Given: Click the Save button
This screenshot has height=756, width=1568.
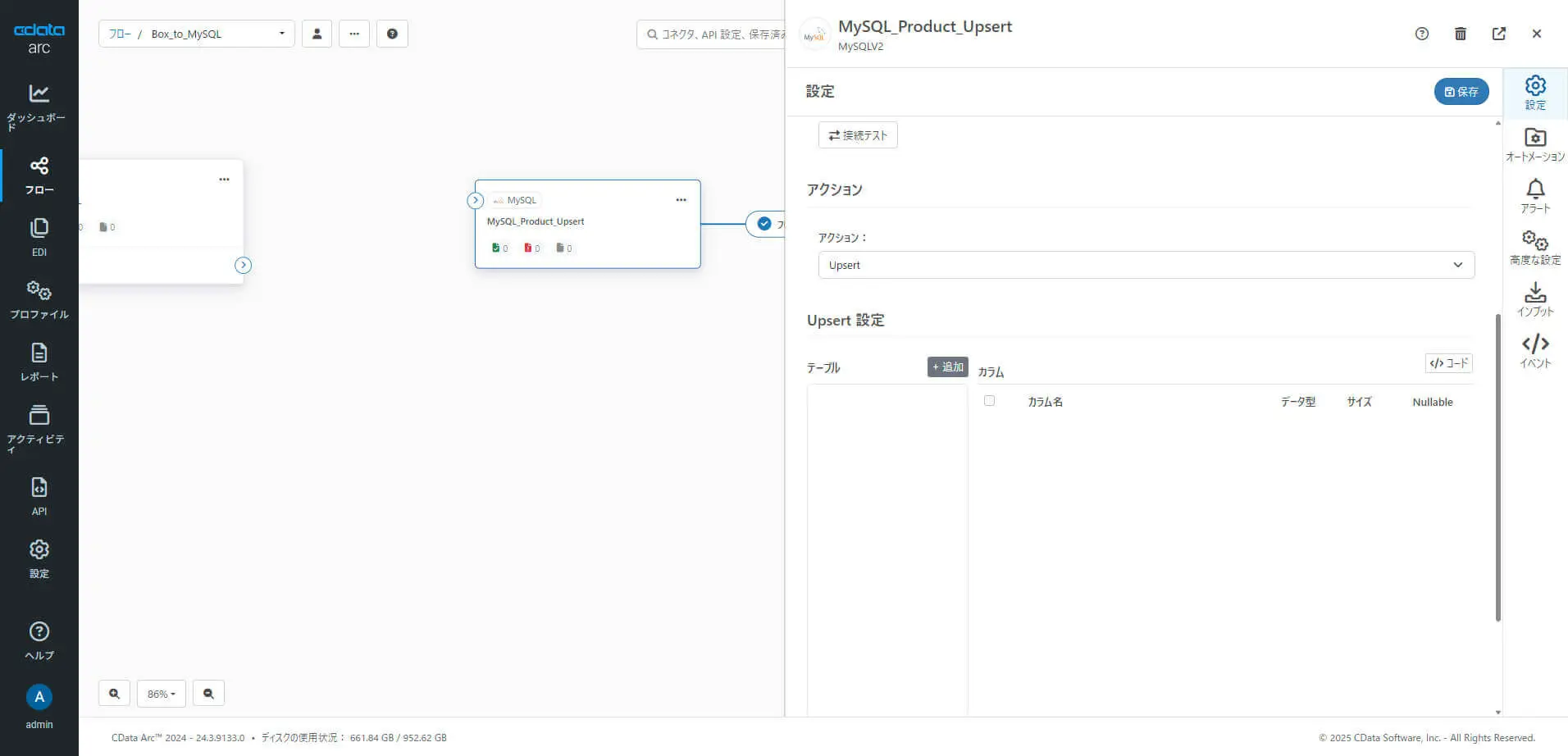Looking at the screenshot, I should [1461, 92].
